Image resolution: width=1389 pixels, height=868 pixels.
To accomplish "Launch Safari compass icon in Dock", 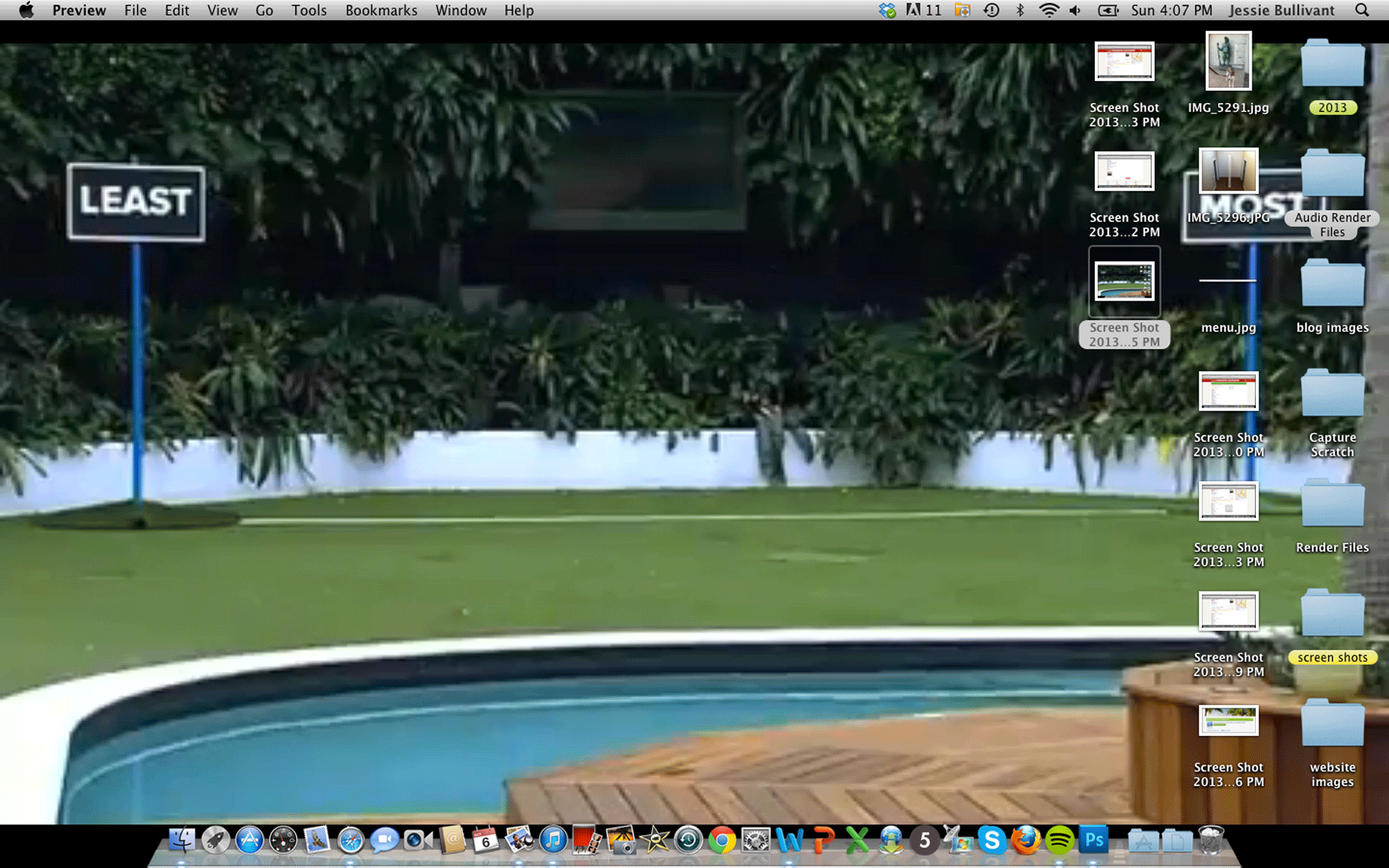I will coord(351,840).
